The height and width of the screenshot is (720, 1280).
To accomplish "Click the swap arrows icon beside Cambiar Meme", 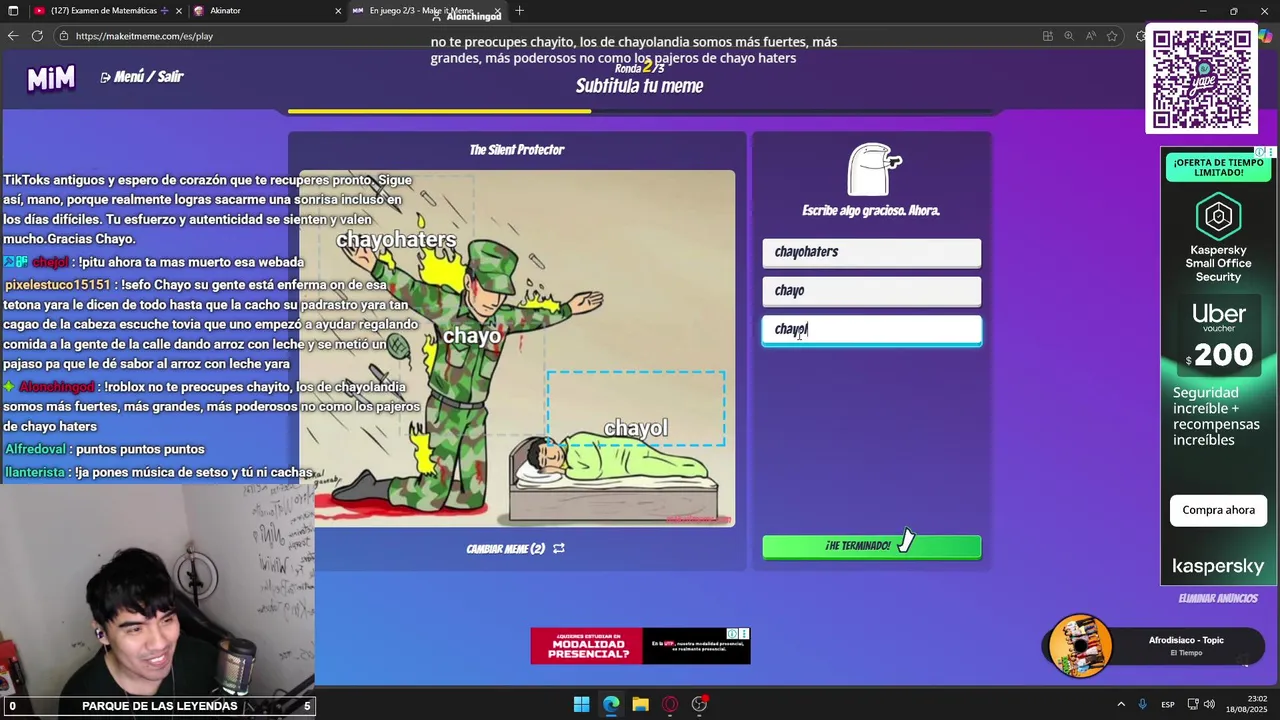I will click(559, 548).
